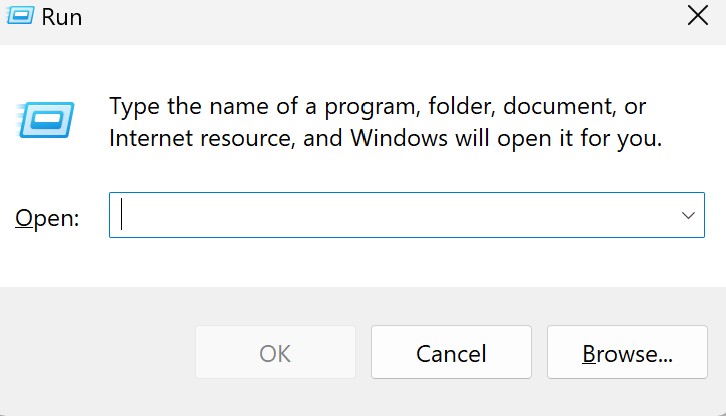Click the word "document" in the description
The height and width of the screenshot is (416, 726).
pos(559,107)
